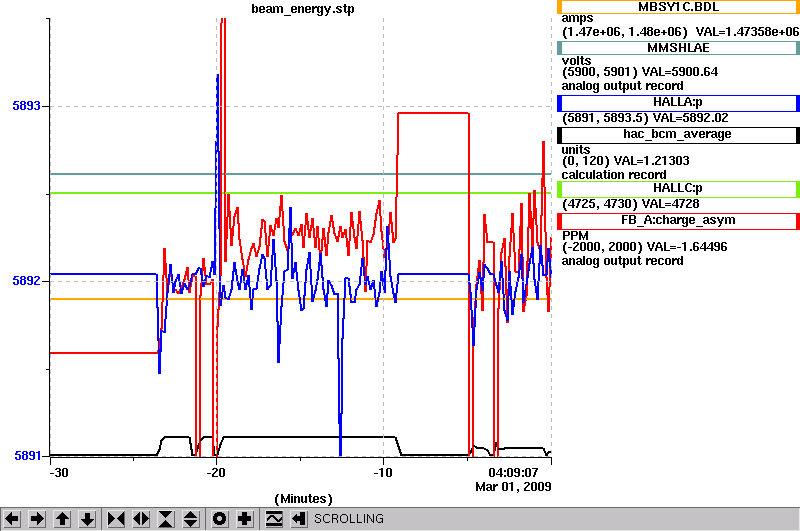Viewport: 800px width, 531px height.
Task: Click the 5893 y-axis label
Action: (x=27, y=106)
